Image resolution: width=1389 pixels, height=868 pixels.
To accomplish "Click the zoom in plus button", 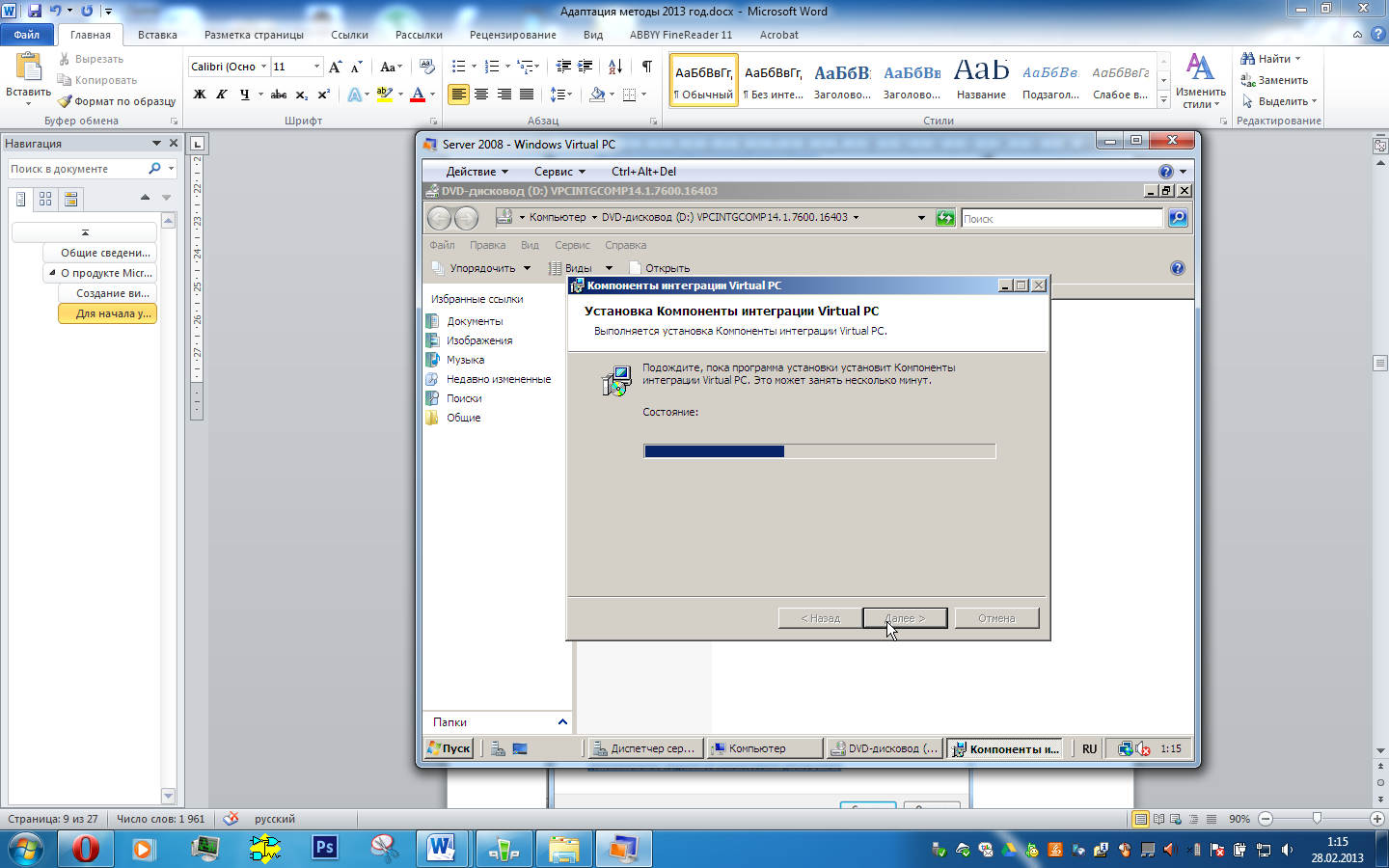I will point(1377,819).
